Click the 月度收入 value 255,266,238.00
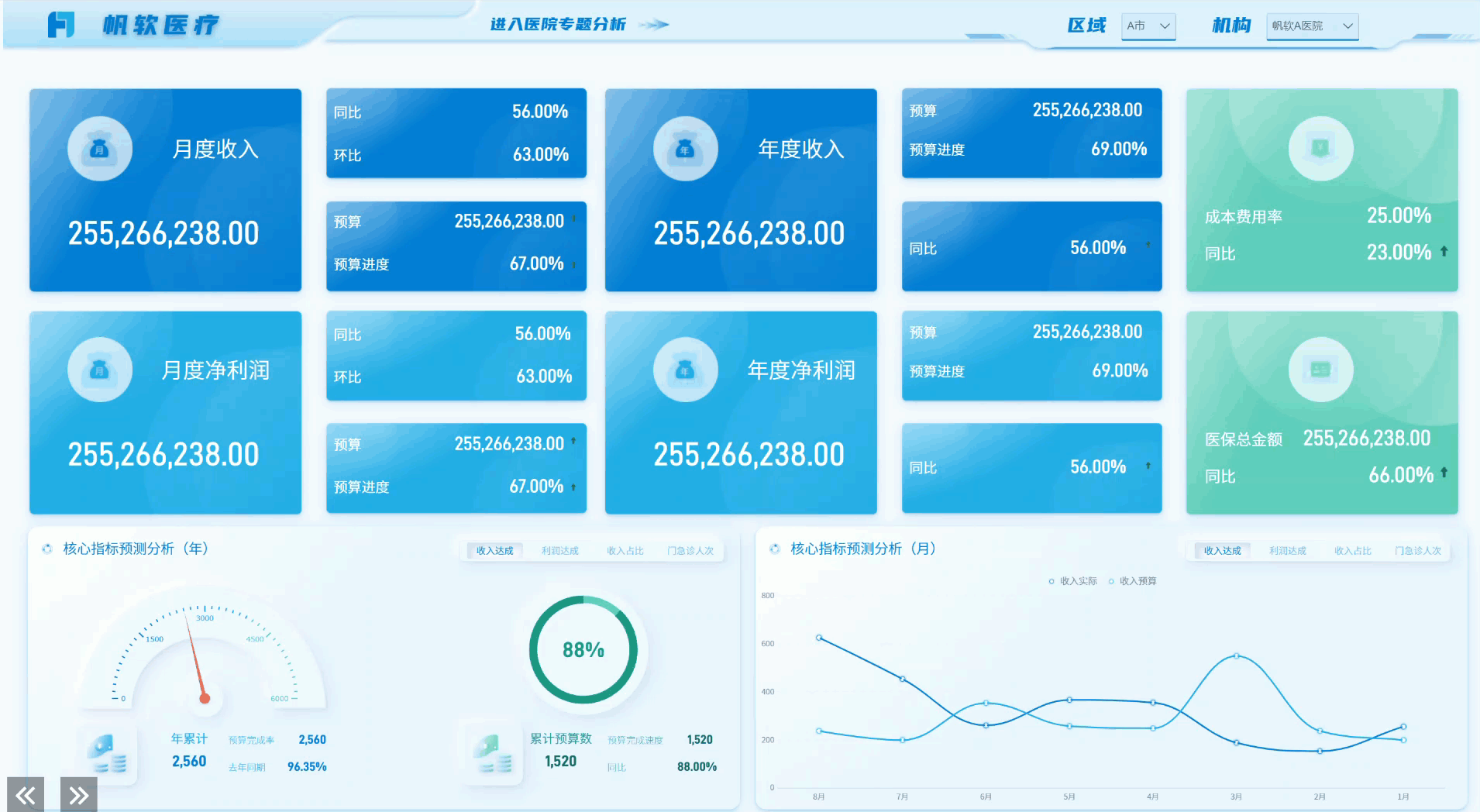 163,233
